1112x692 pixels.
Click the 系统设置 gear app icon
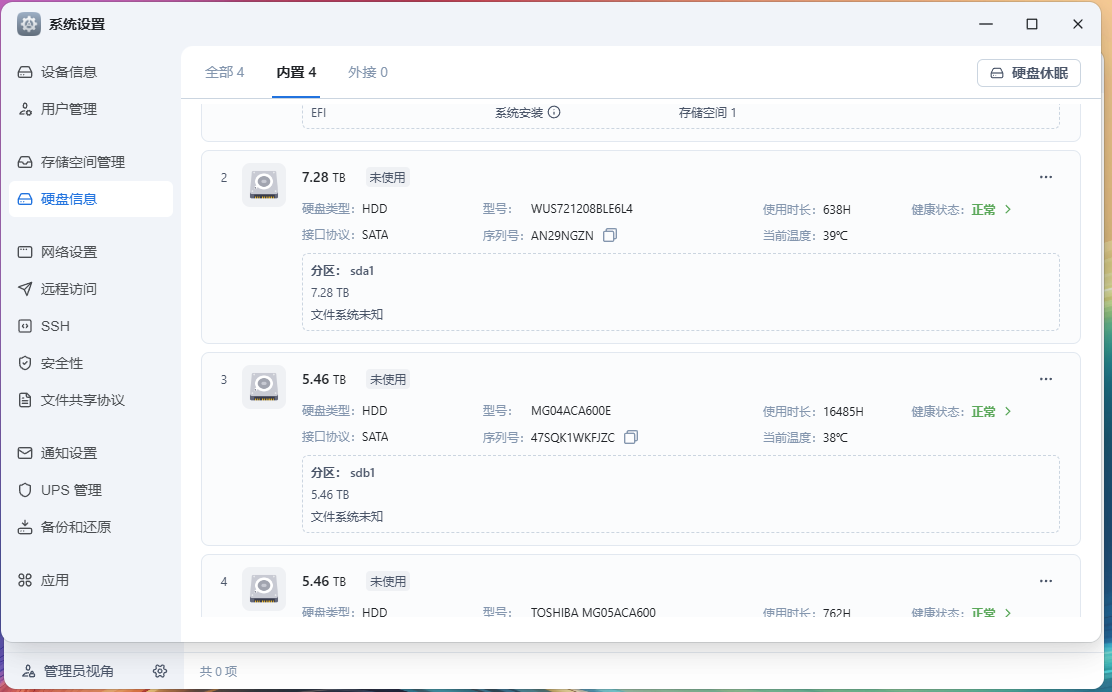pyautogui.click(x=29, y=24)
